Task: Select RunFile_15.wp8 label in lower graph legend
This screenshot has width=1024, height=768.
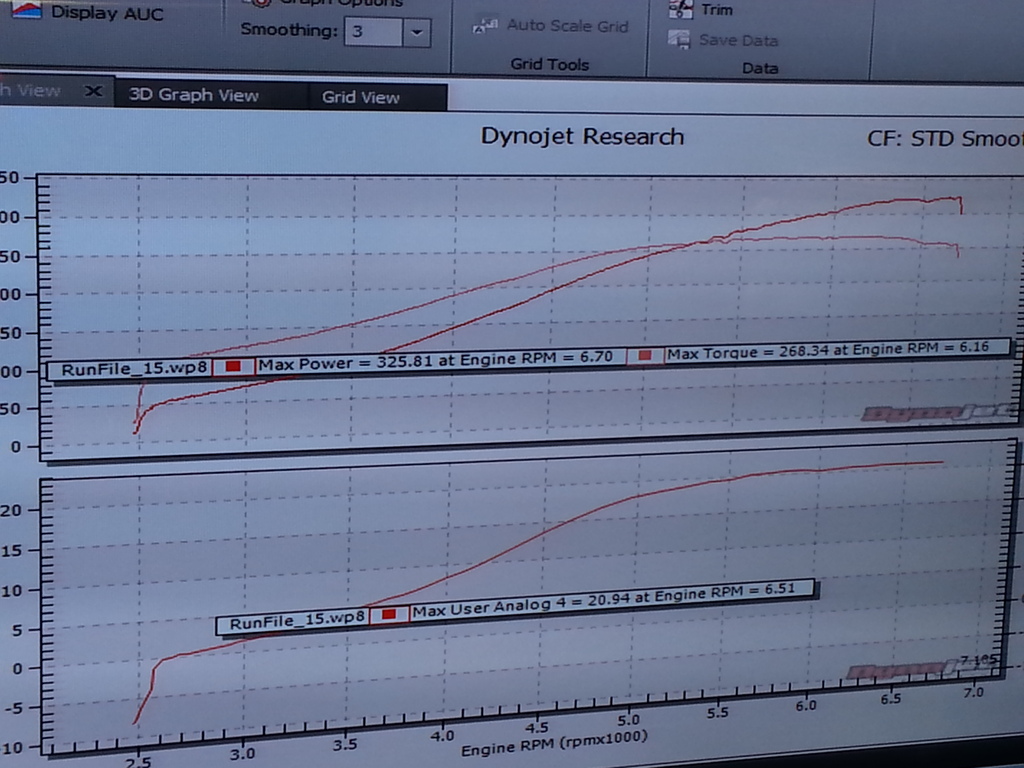Action: click(297, 622)
